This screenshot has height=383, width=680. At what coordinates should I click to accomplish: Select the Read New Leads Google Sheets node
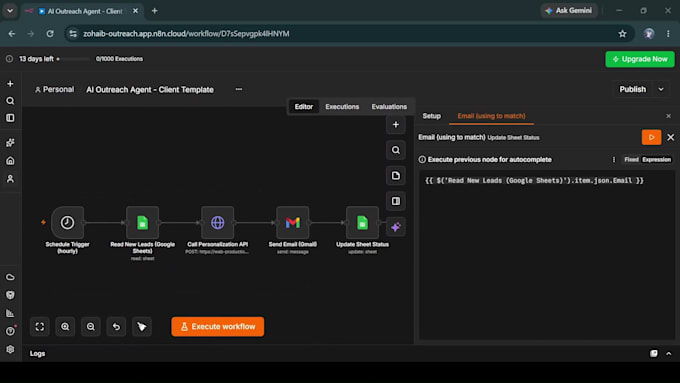(x=142, y=223)
